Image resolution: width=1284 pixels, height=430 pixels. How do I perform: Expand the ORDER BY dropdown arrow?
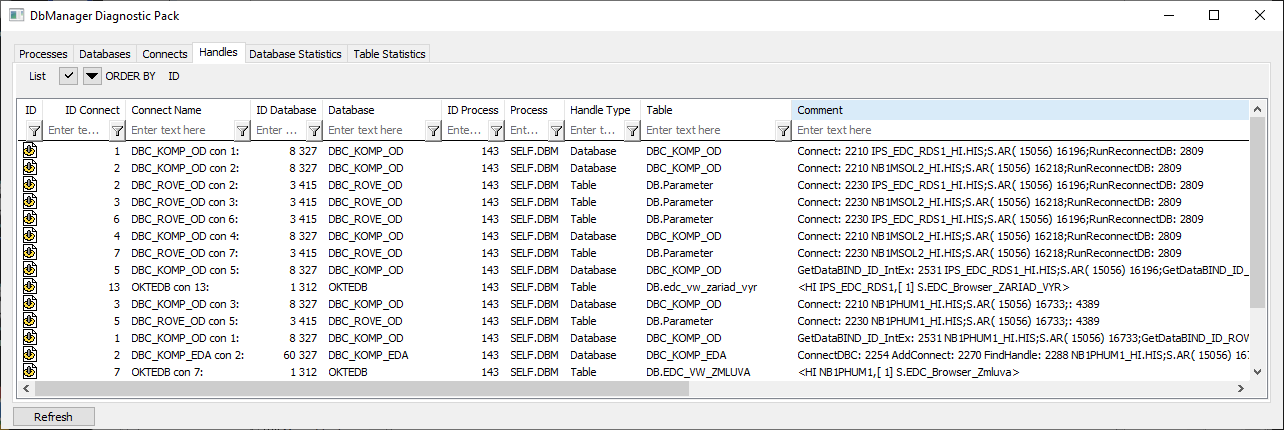[x=92, y=76]
